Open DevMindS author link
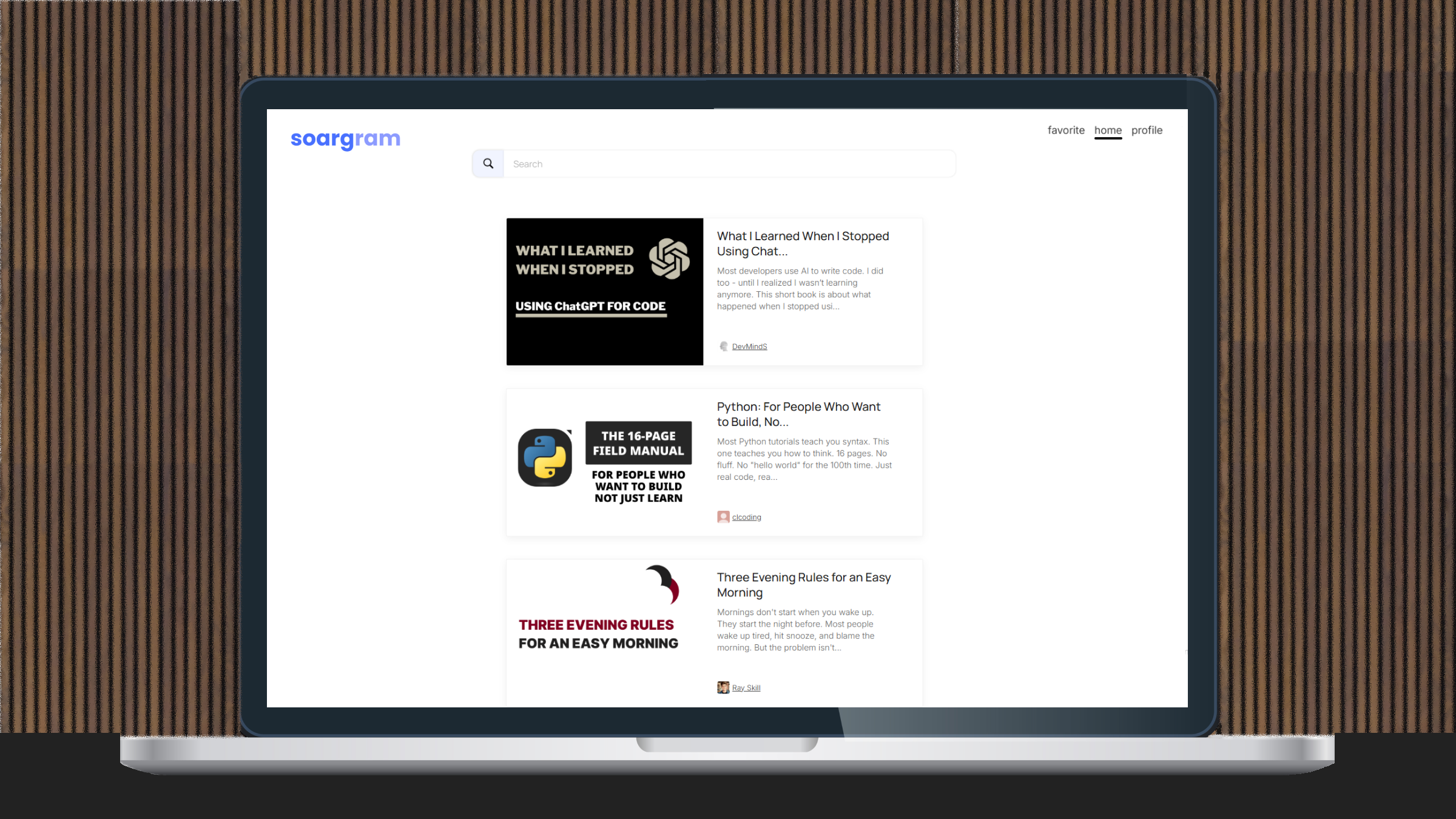The image size is (1456, 819). tap(749, 346)
